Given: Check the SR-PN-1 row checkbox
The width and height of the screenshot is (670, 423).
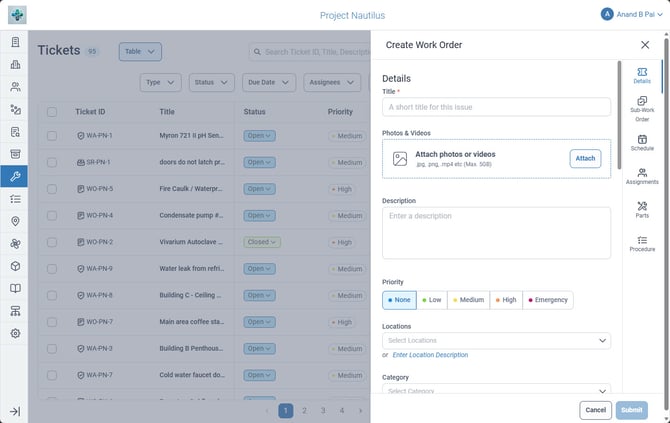Looking at the screenshot, I should tap(52, 162).
